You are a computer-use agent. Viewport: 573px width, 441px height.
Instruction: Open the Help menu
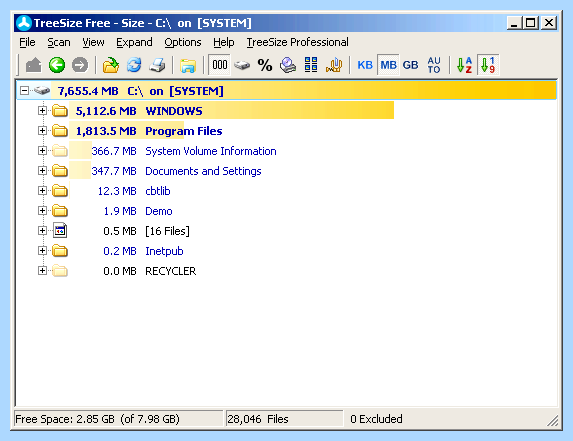224,42
